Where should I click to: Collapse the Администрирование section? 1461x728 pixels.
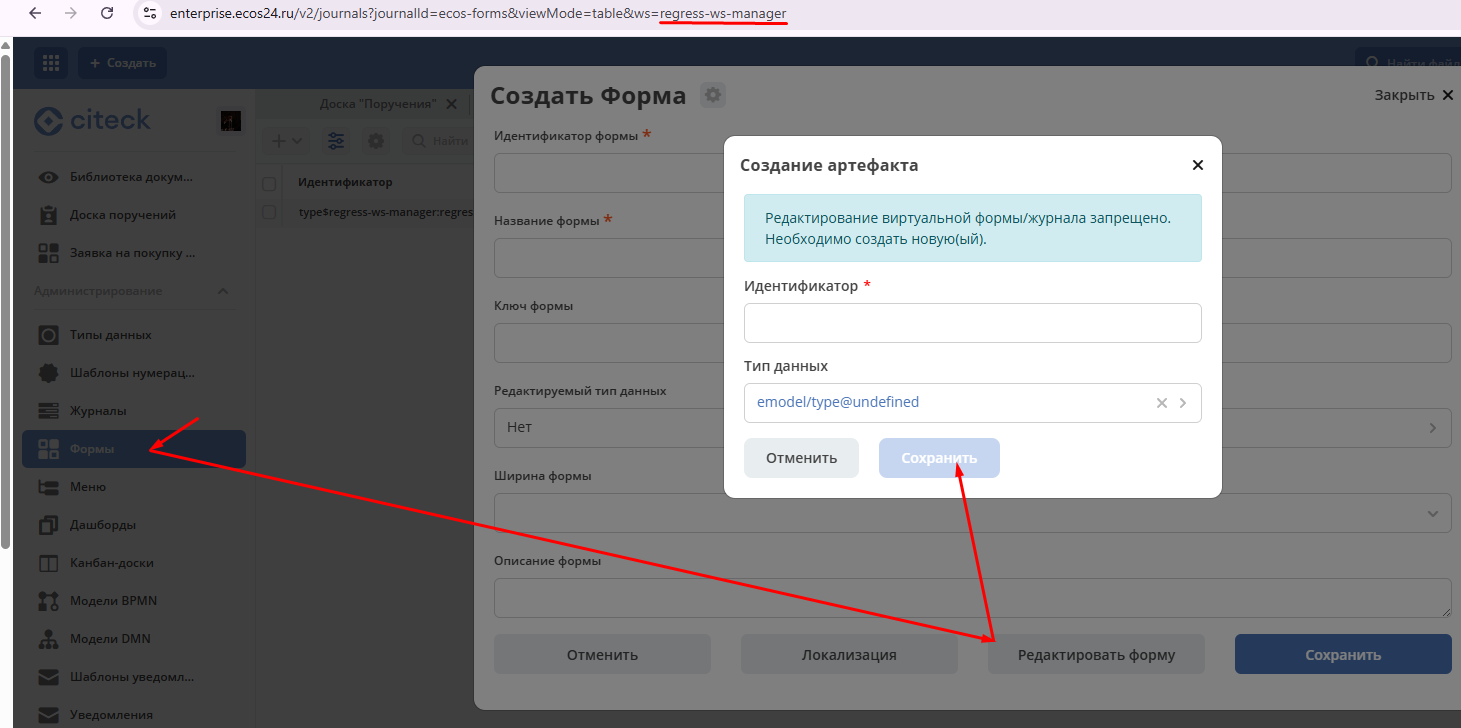223,291
